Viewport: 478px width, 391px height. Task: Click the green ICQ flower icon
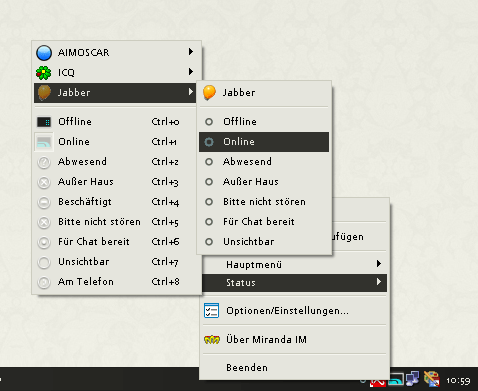[44, 73]
